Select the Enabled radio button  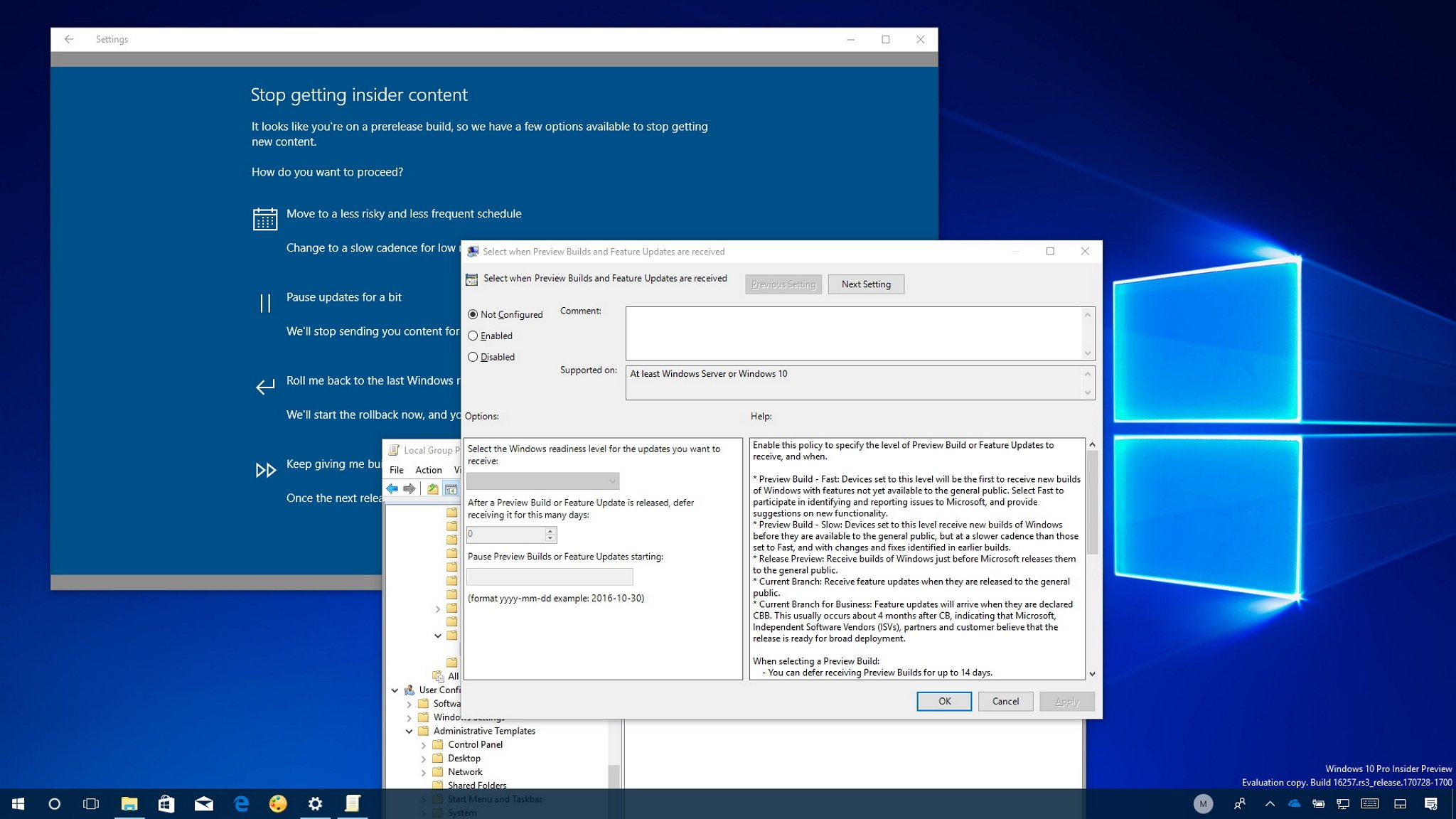473,336
